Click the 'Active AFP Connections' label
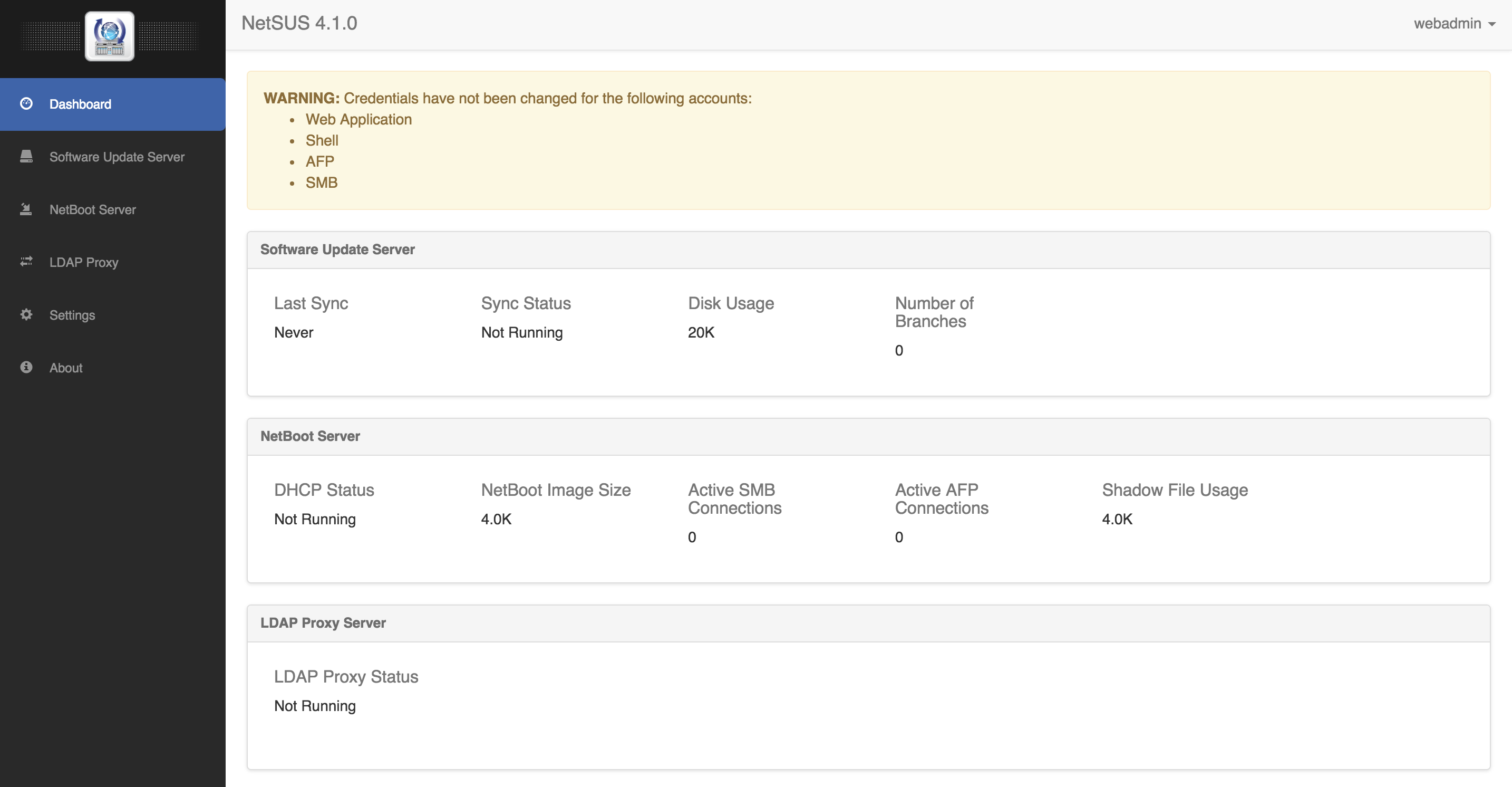 tap(942, 498)
